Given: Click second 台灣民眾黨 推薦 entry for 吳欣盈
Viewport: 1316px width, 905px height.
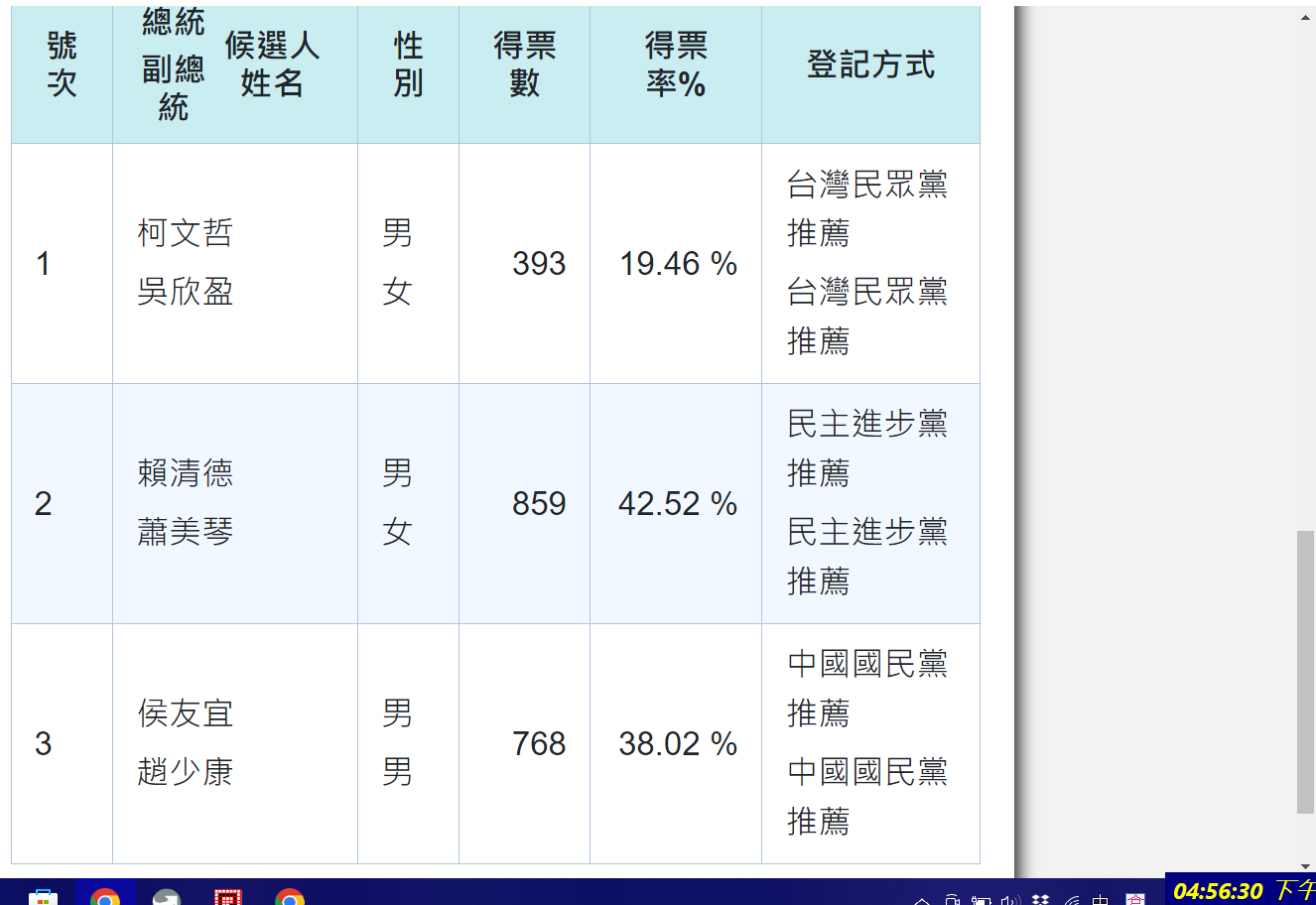Looking at the screenshot, I should tap(867, 317).
